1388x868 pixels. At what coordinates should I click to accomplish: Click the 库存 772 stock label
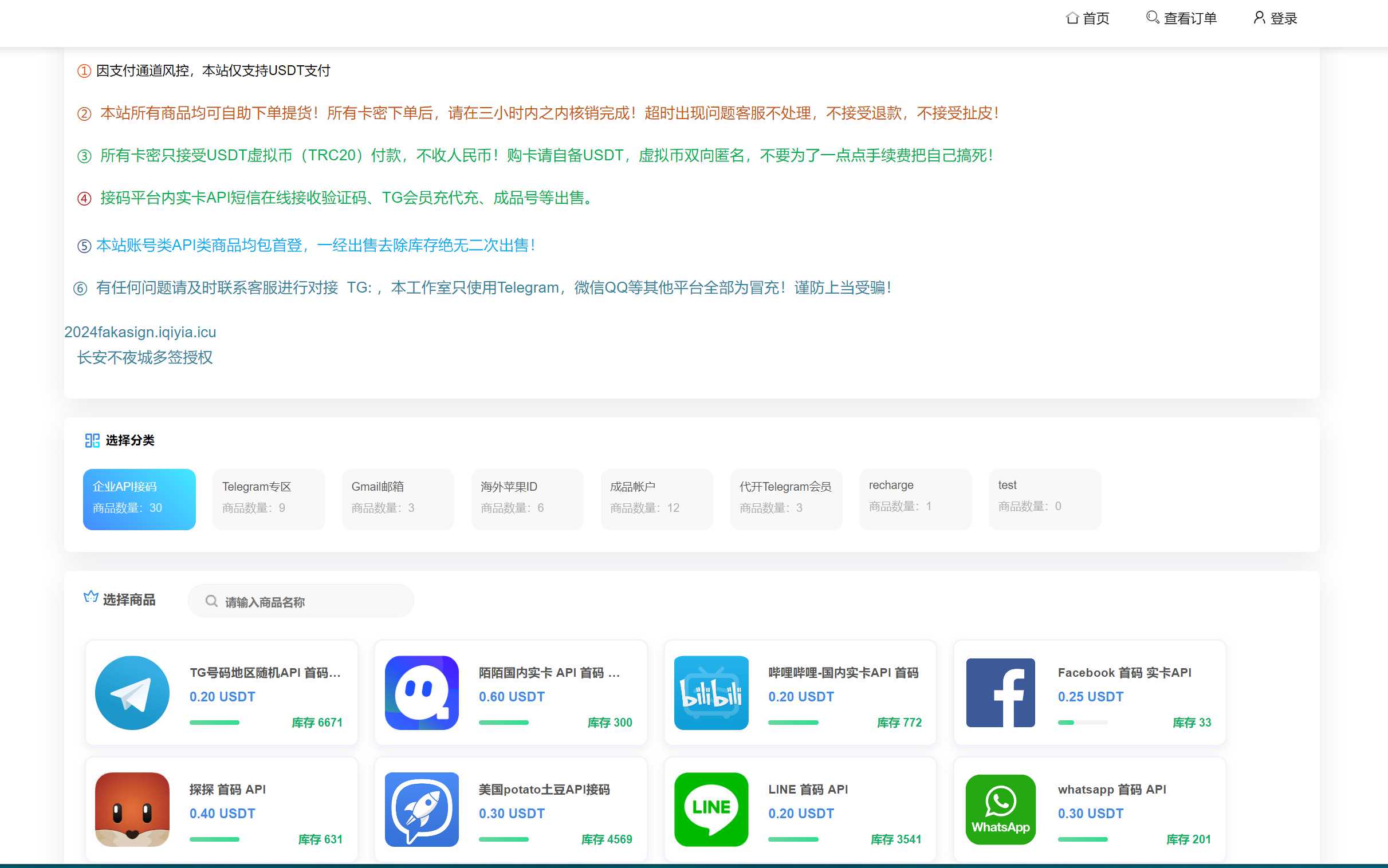point(899,722)
